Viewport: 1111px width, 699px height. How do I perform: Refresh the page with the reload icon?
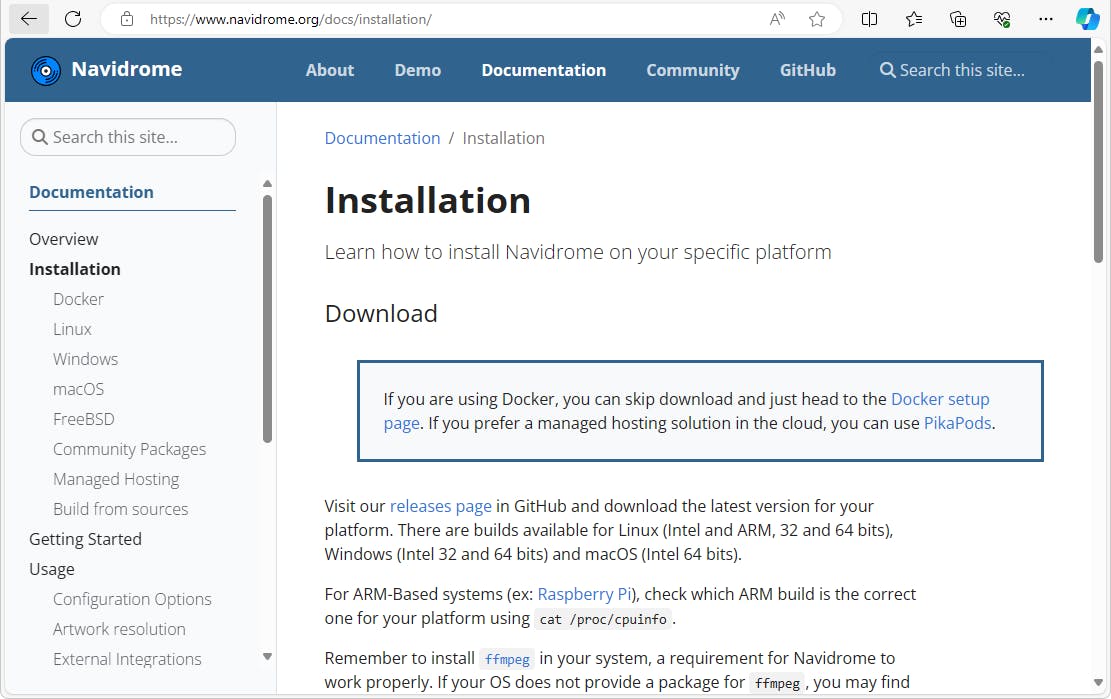pos(73,19)
